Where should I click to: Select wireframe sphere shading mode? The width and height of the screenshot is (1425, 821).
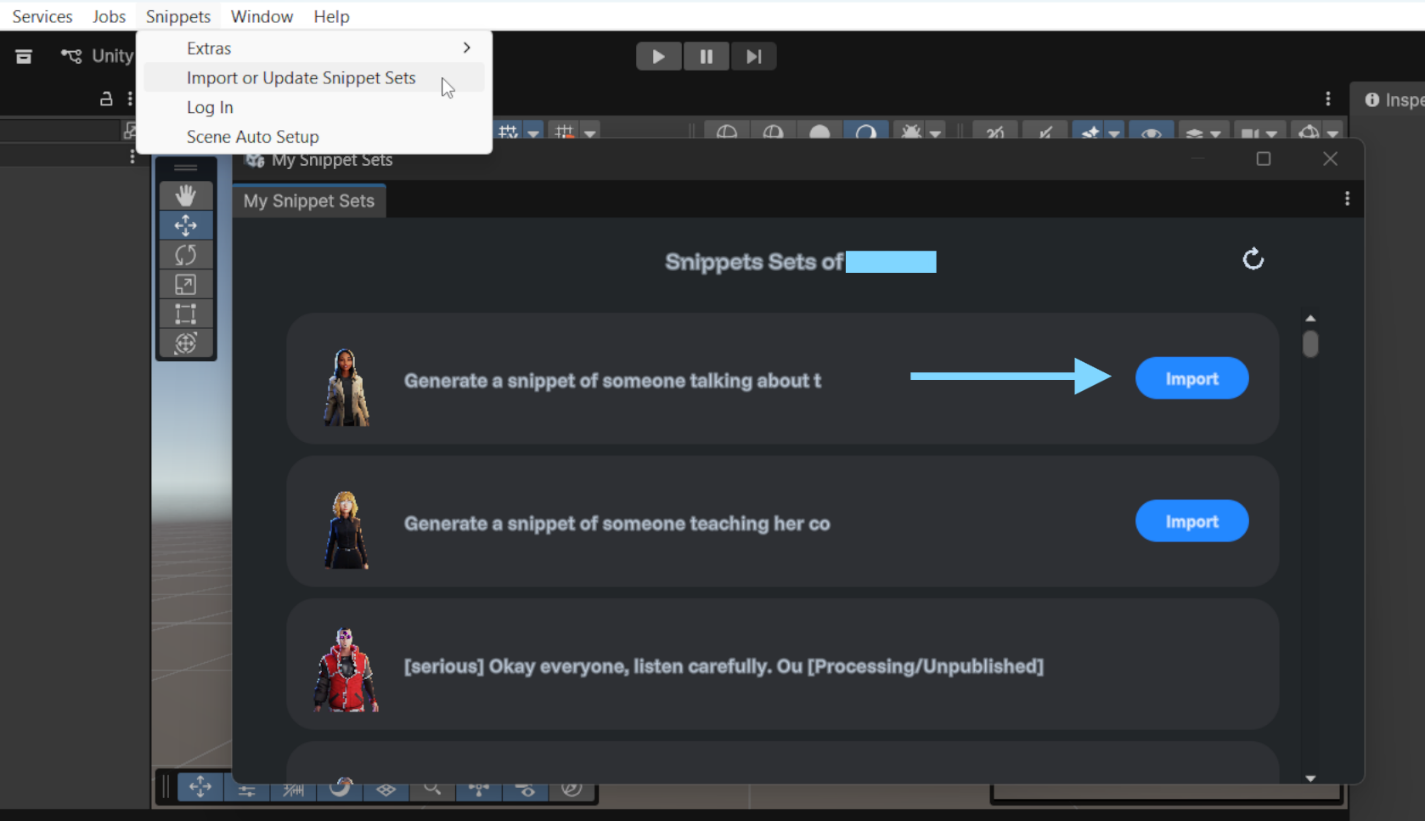click(727, 132)
